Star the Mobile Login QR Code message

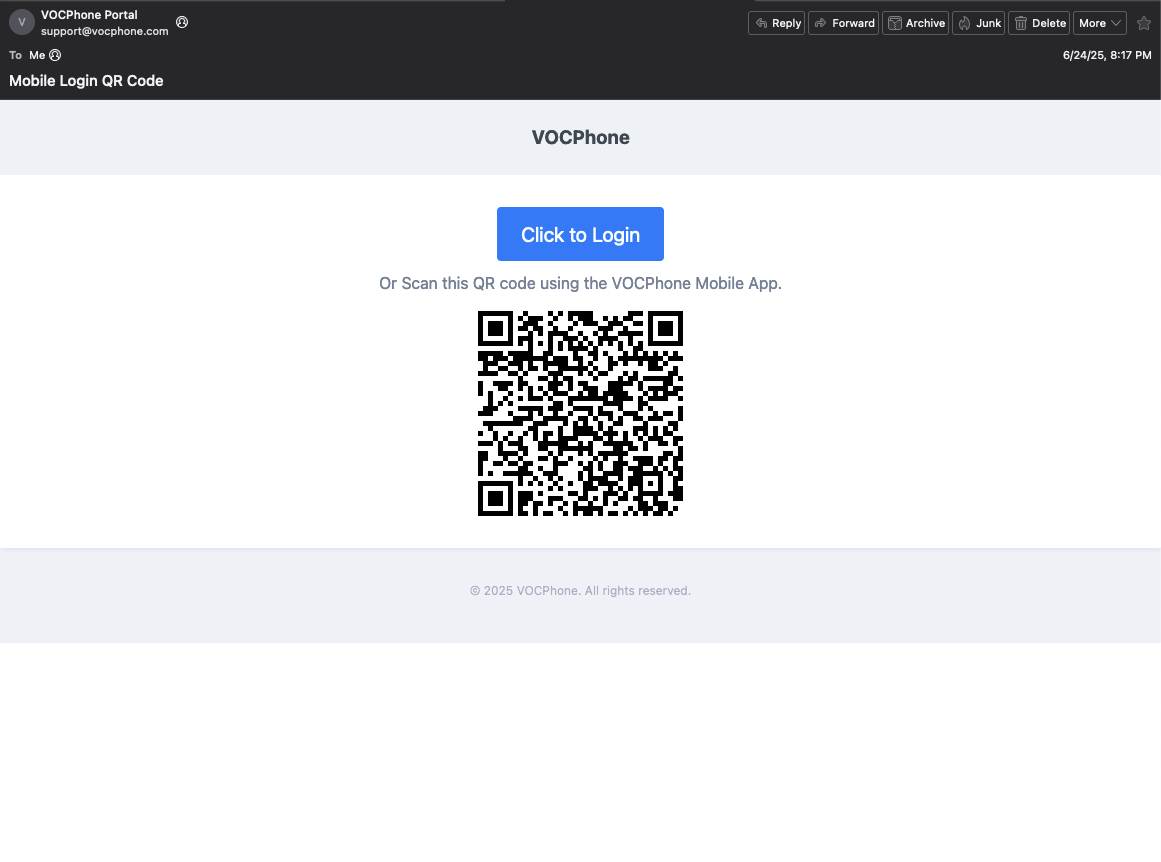click(x=1143, y=22)
